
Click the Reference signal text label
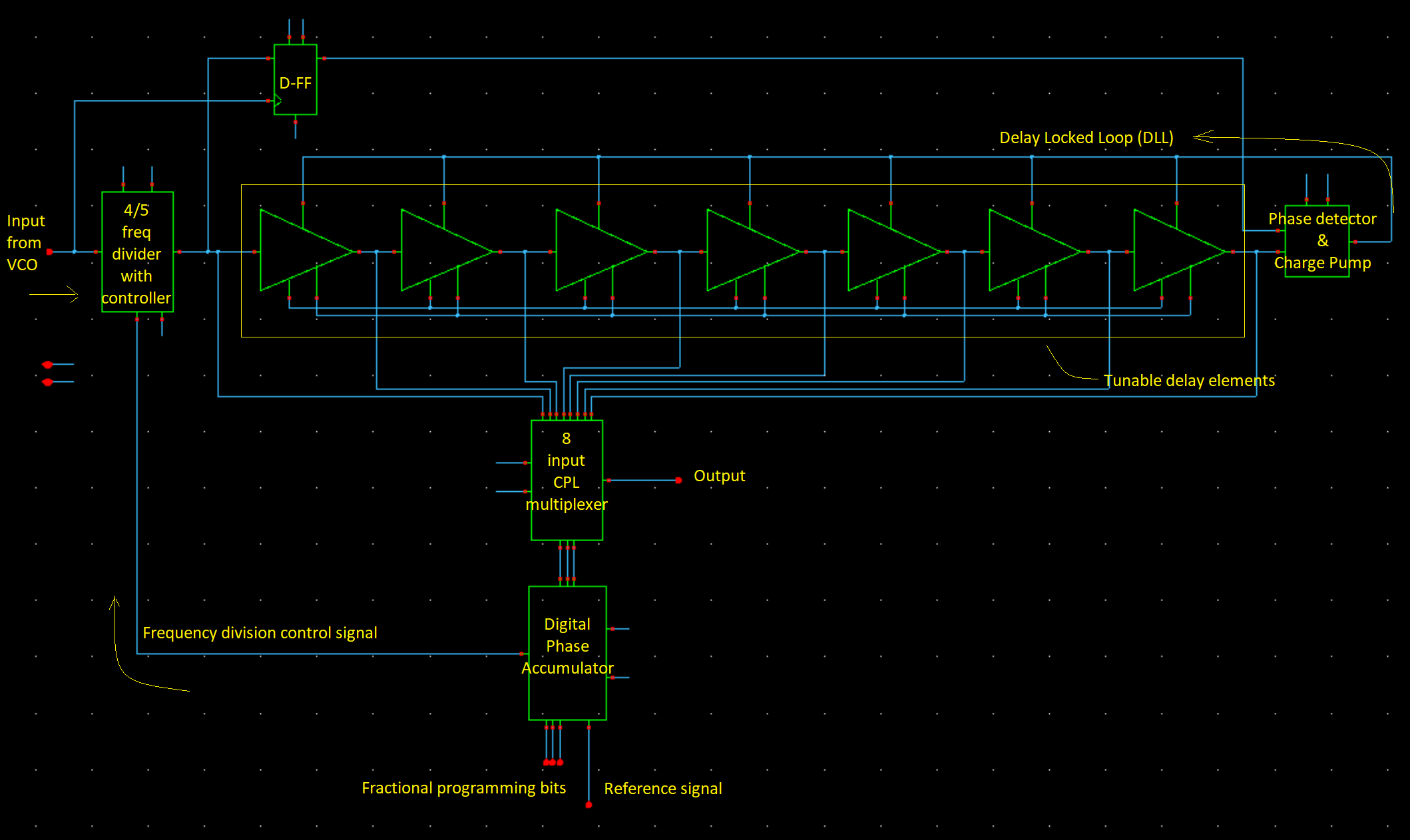[662, 789]
